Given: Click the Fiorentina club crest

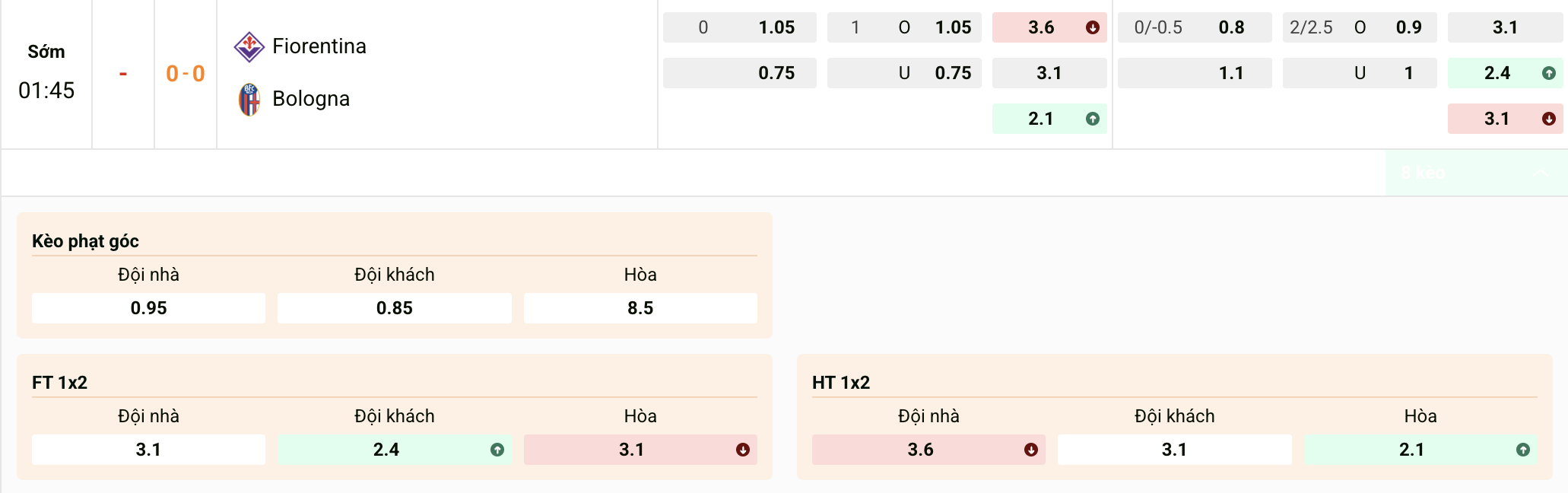Looking at the screenshot, I should pos(251,46).
